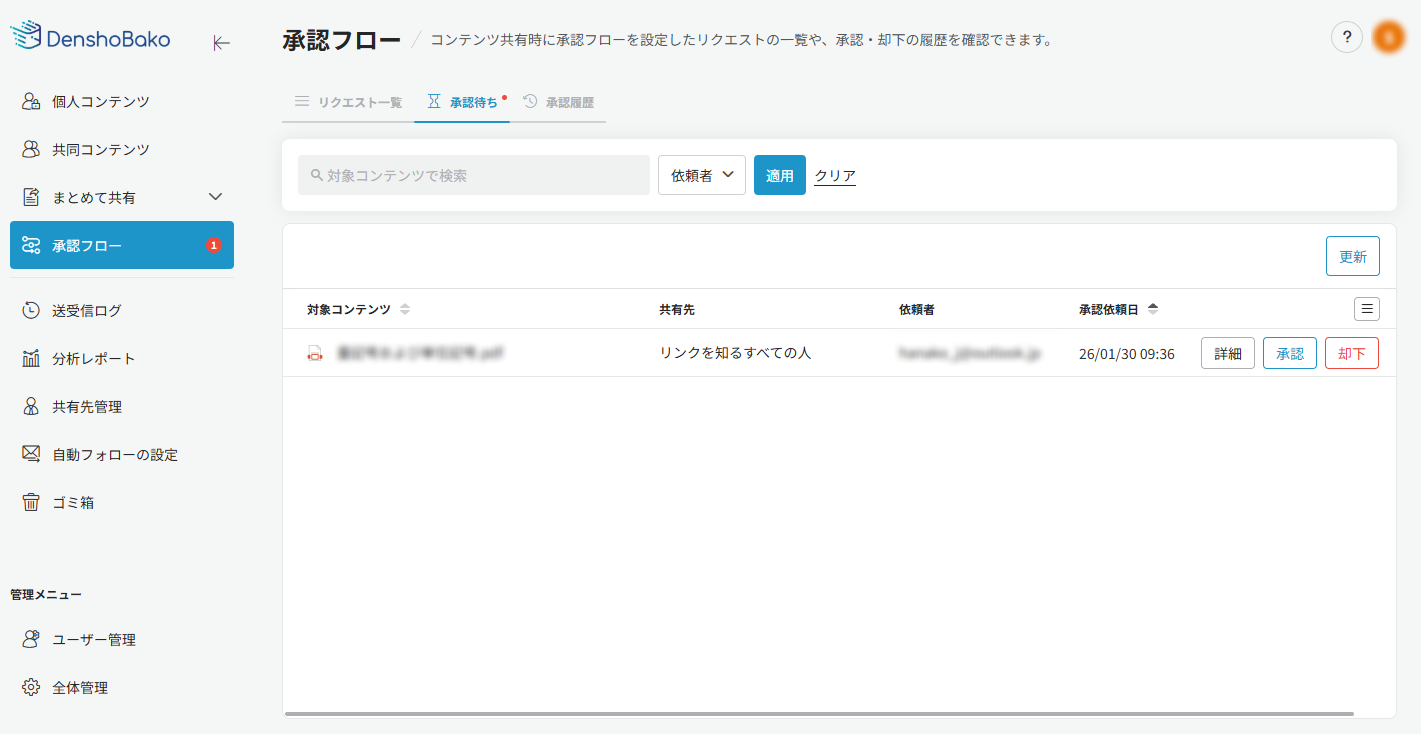Click the PDF file icon in the row
The height and width of the screenshot is (734, 1421).
pos(315,353)
